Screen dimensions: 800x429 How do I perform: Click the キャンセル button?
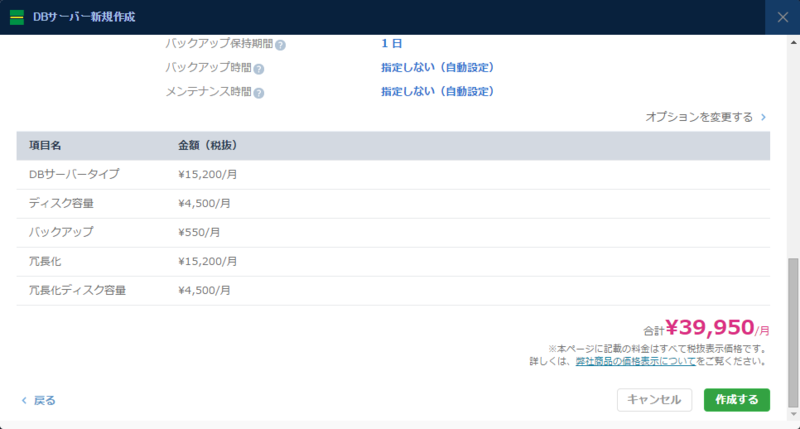[x=654, y=400]
